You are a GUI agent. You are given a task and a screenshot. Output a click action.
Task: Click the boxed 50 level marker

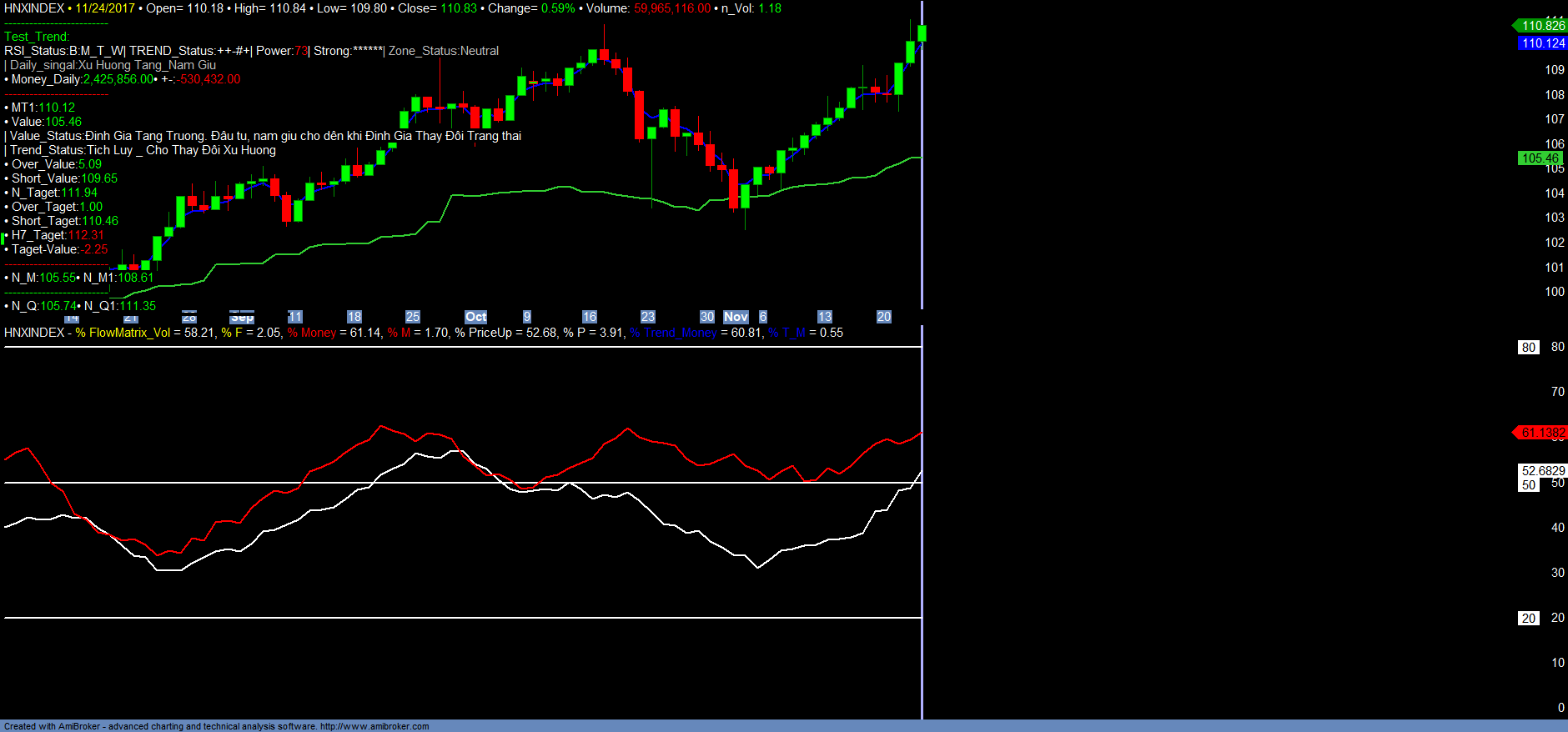coord(1528,485)
